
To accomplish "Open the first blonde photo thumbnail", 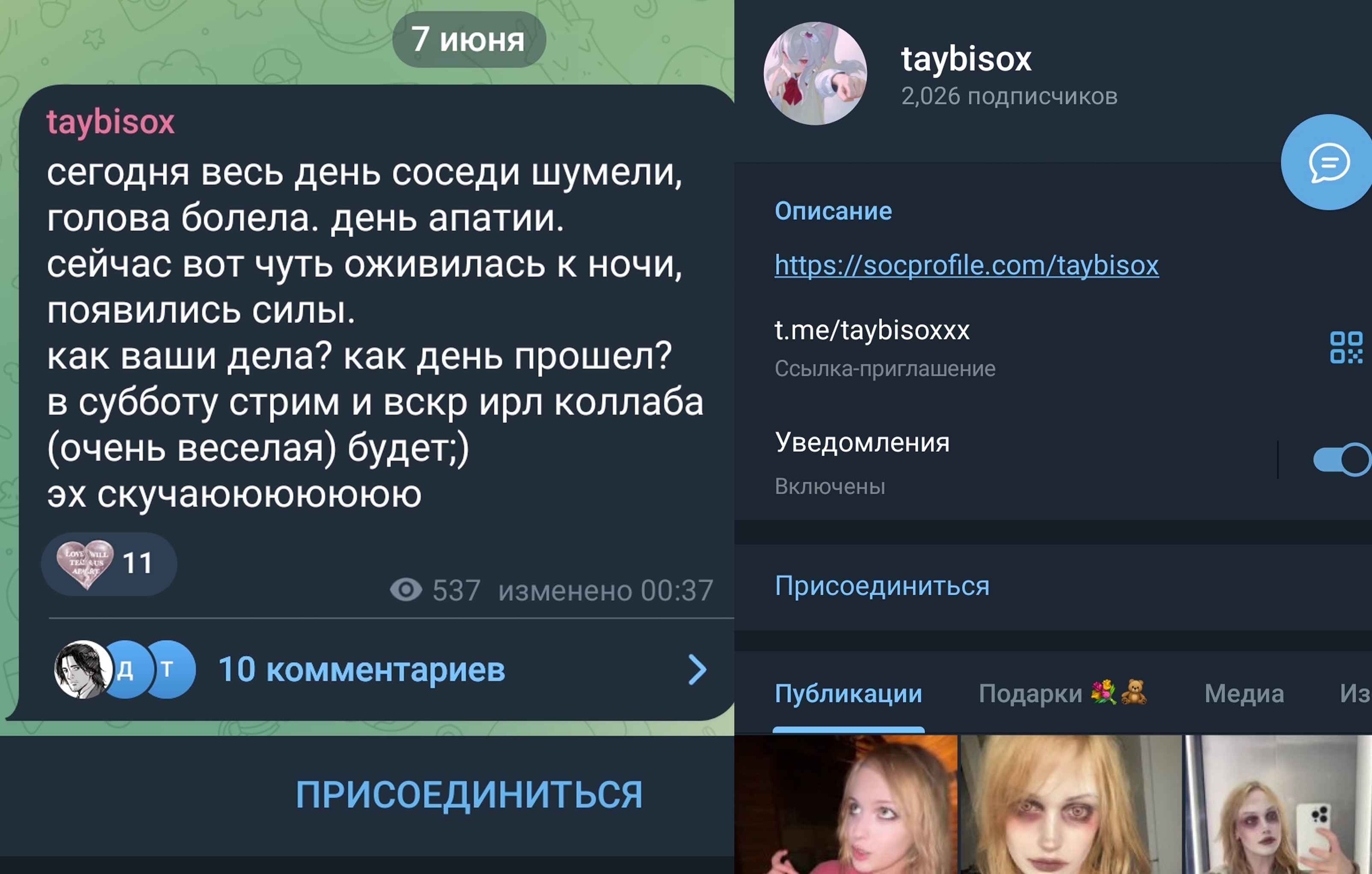I will coord(846,804).
